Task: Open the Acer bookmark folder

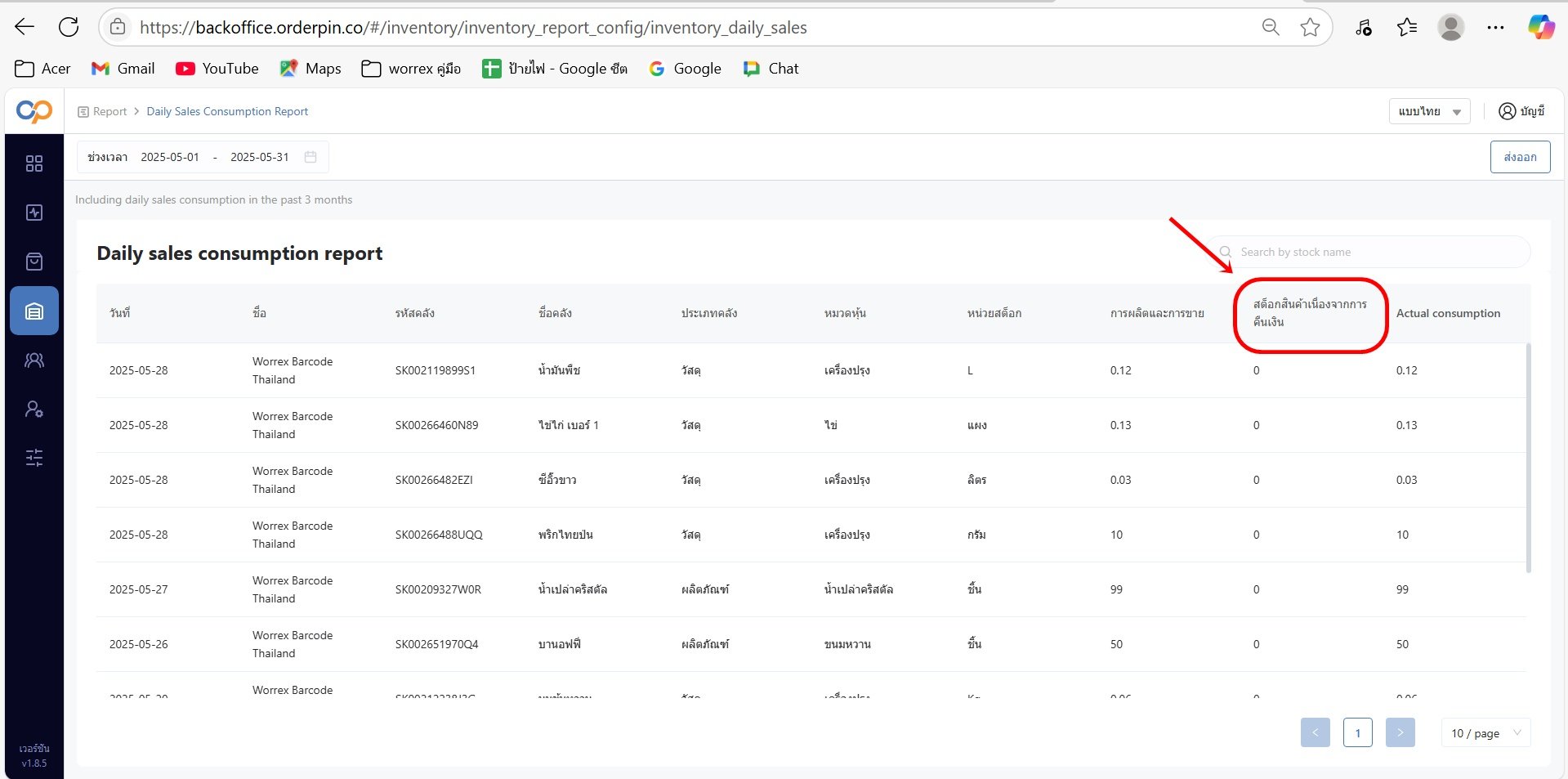Action: (x=42, y=69)
